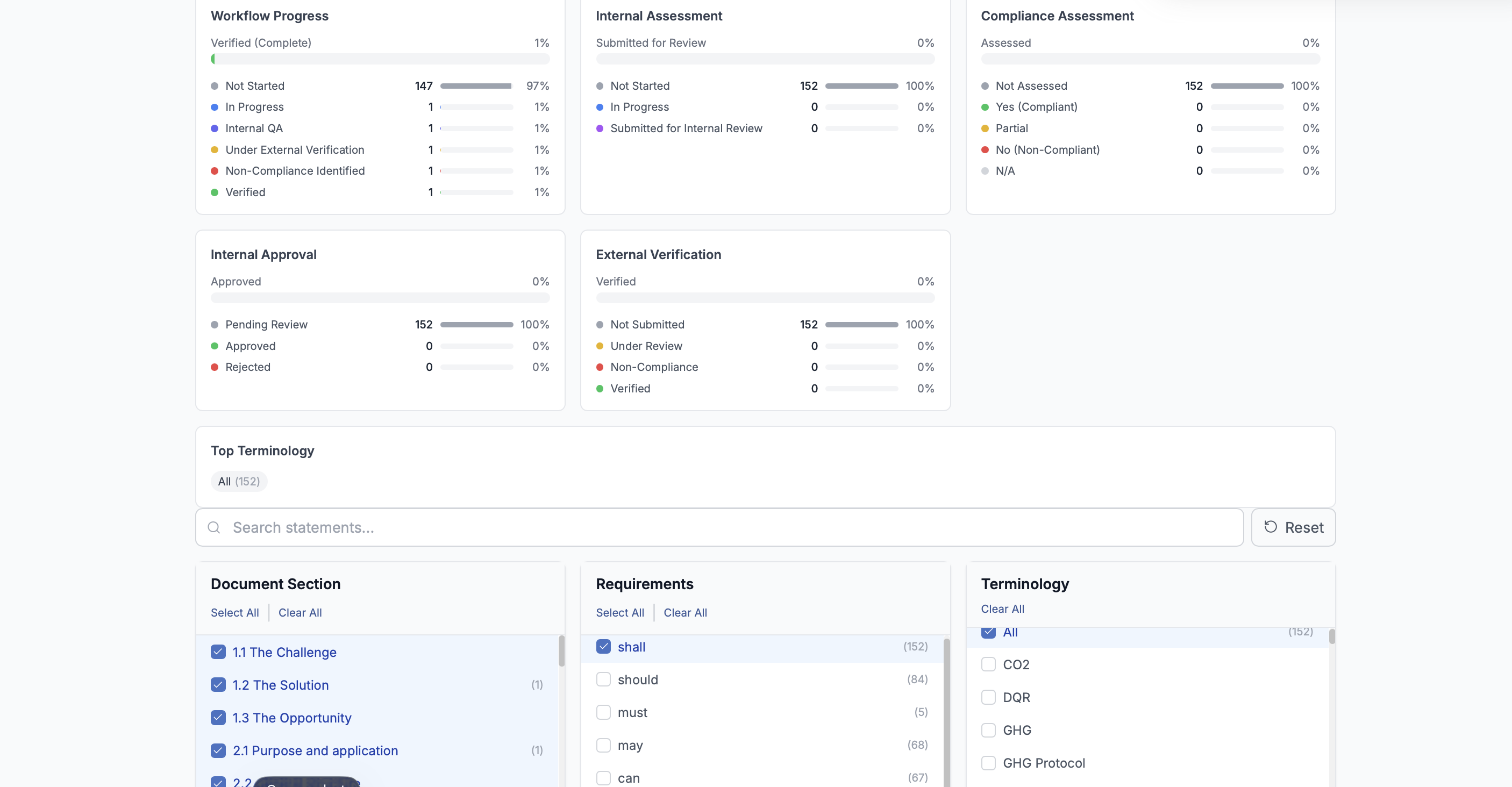Uncheck the All terminology checkbox

(988, 632)
